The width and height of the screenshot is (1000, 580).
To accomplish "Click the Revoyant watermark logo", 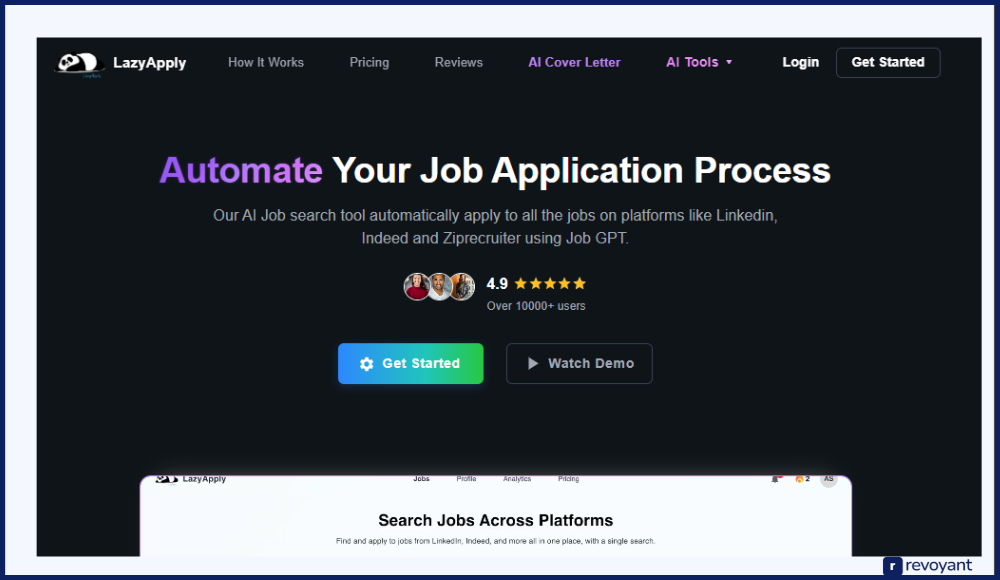I will [x=927, y=566].
